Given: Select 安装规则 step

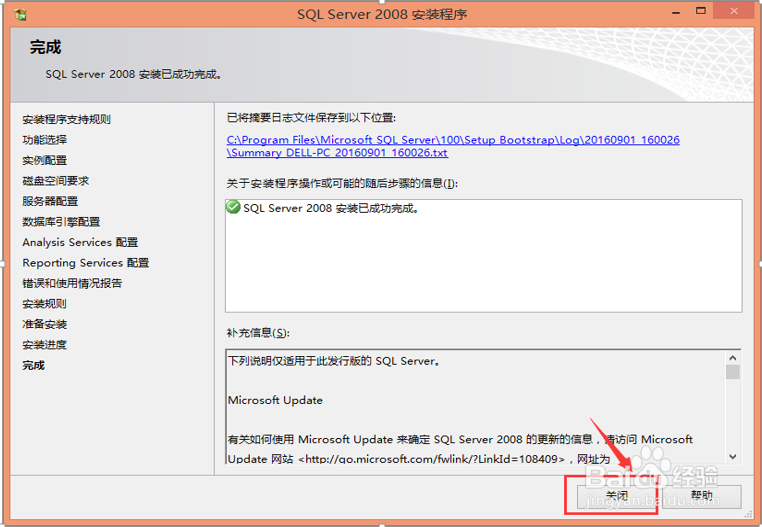Looking at the screenshot, I should tap(44, 304).
